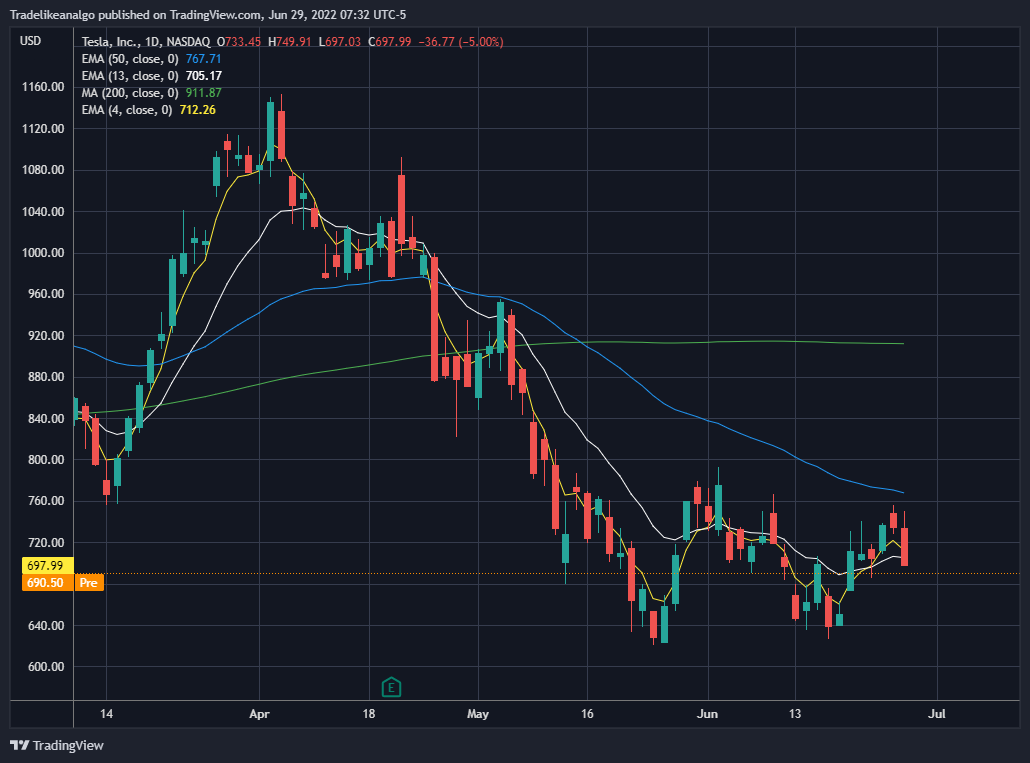Click the Tesla, Inc. symbol title
This screenshot has height=763, width=1030.
tap(110, 42)
